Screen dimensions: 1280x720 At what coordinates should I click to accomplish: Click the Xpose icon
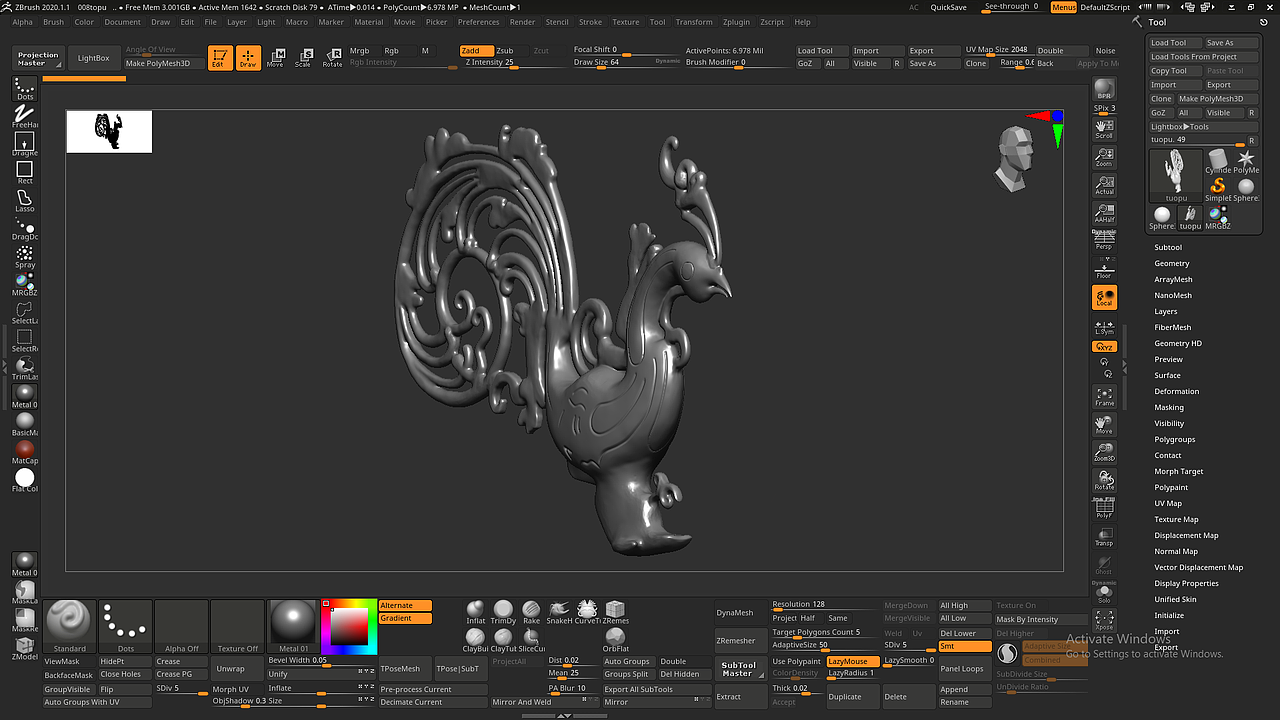click(1104, 621)
